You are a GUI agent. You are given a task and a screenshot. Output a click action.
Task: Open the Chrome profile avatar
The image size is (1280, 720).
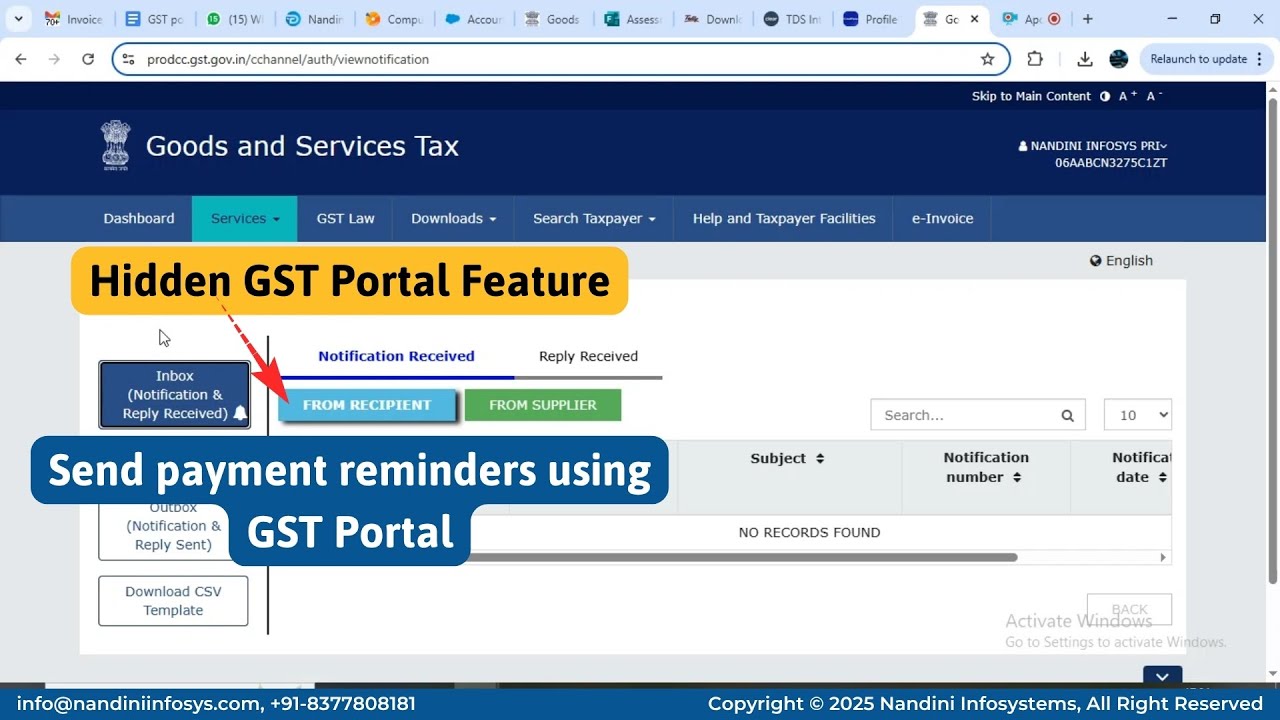point(1119,59)
